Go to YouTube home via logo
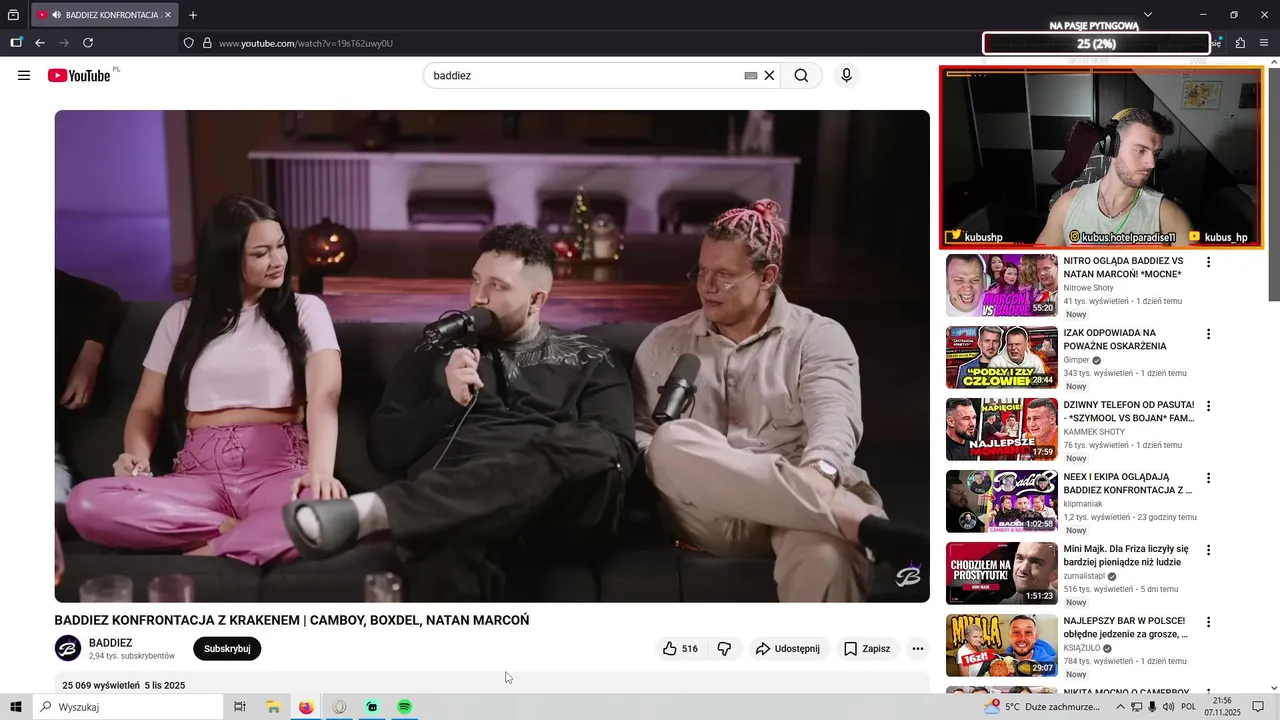Image resolution: width=1280 pixels, height=720 pixels. [x=79, y=75]
